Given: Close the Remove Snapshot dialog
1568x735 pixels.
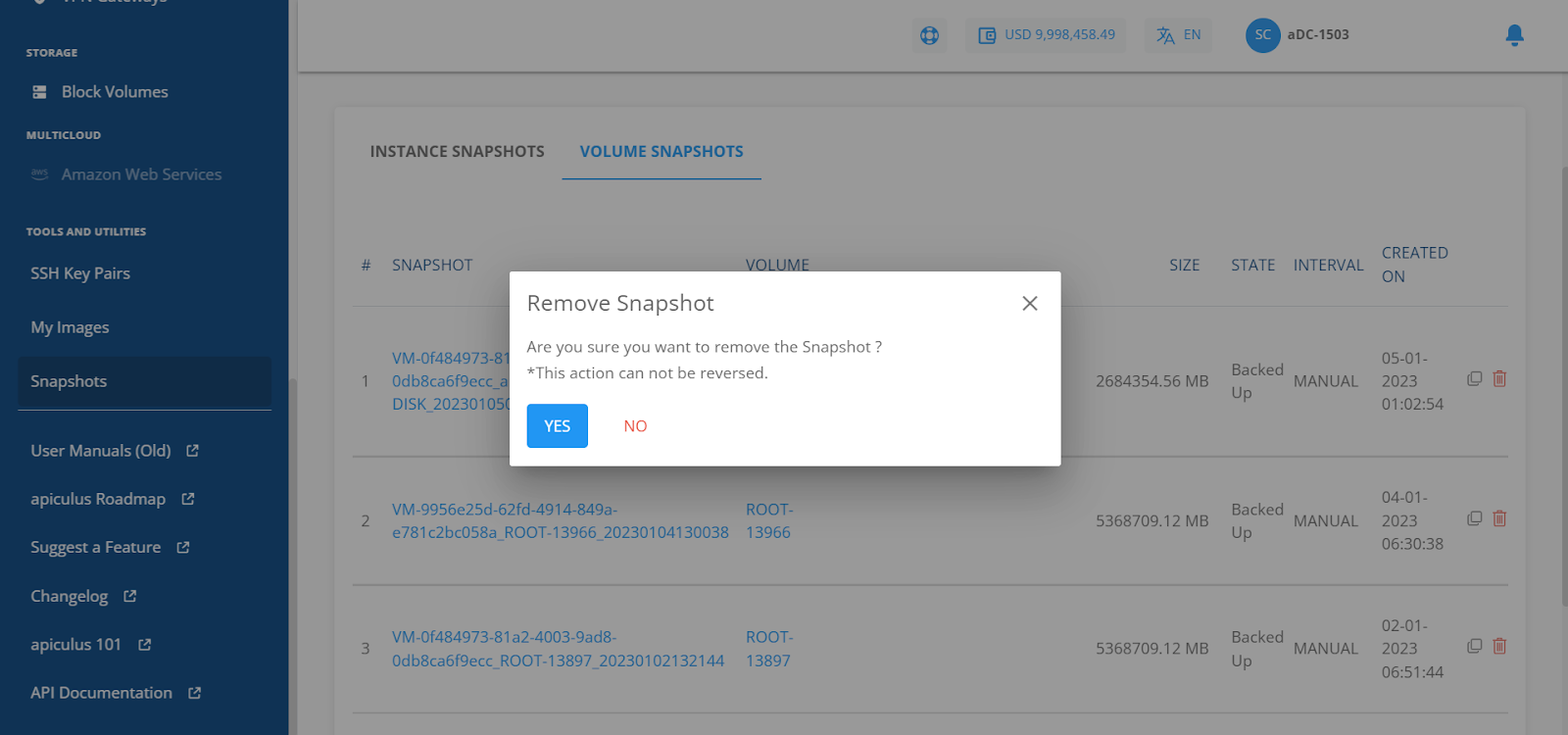Looking at the screenshot, I should (1029, 304).
